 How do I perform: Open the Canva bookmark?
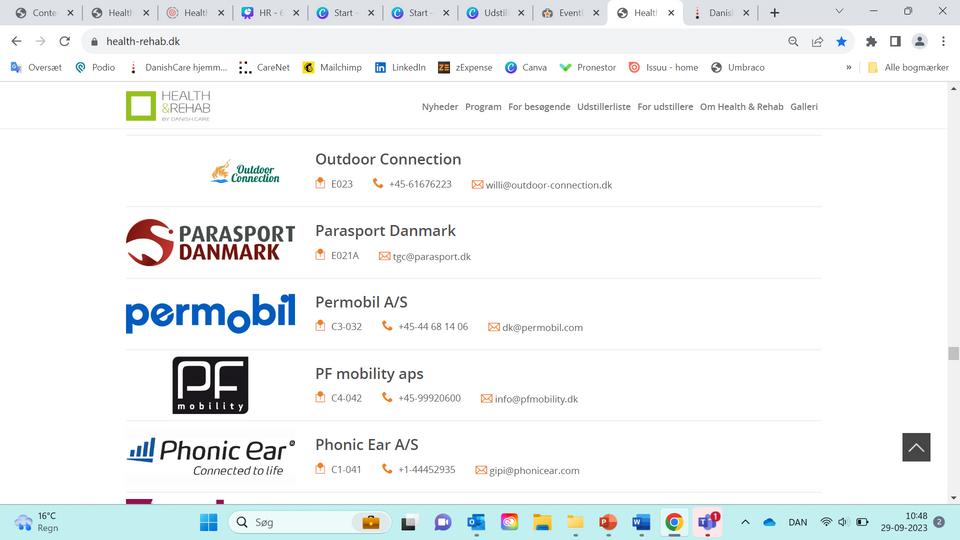click(x=526, y=67)
